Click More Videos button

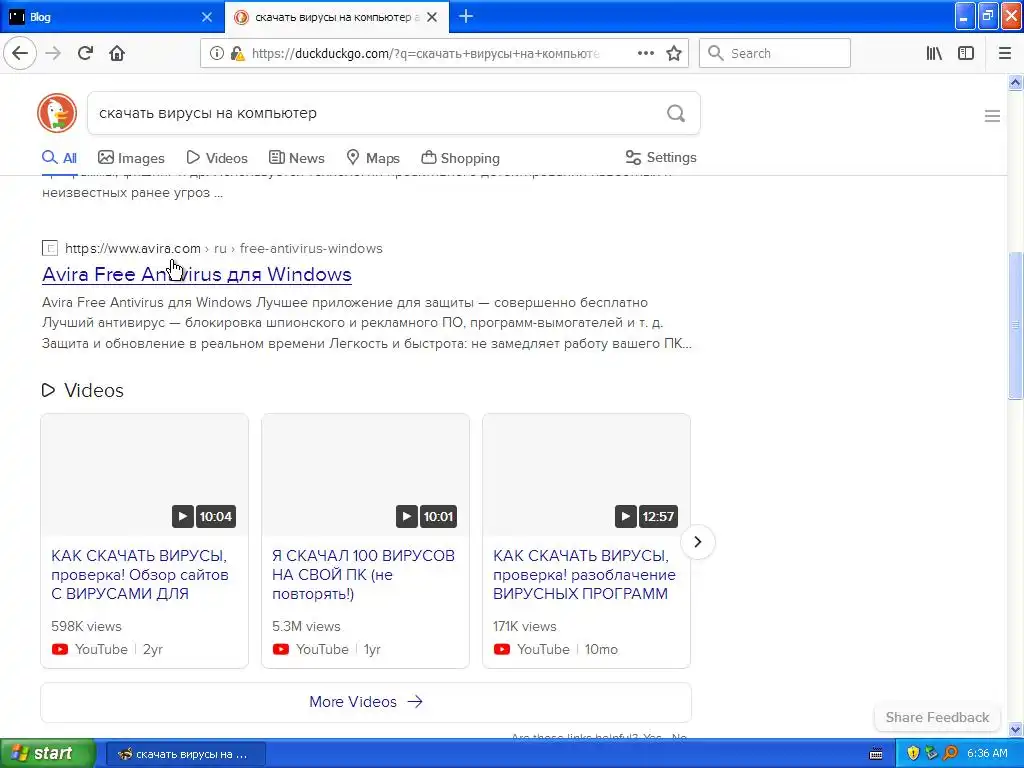tap(366, 702)
